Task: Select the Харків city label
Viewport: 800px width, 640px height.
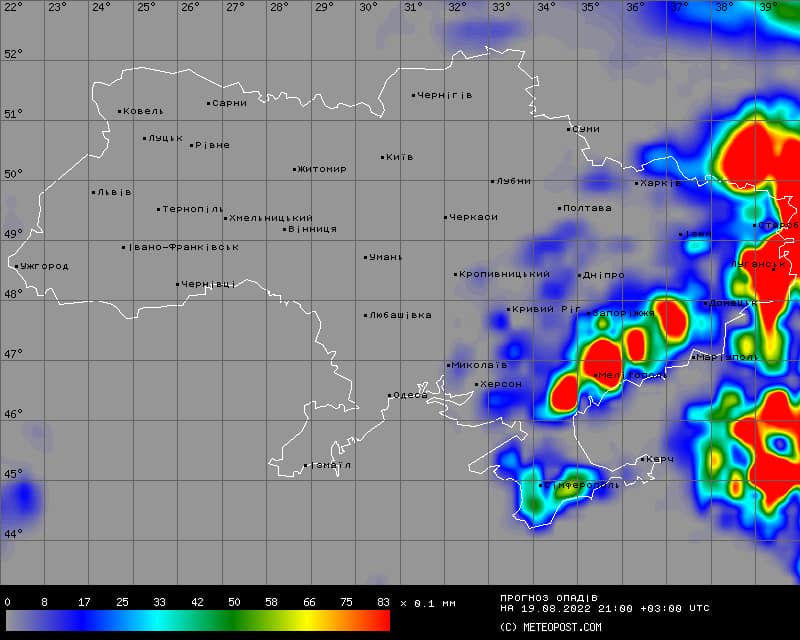Action: pos(661,183)
